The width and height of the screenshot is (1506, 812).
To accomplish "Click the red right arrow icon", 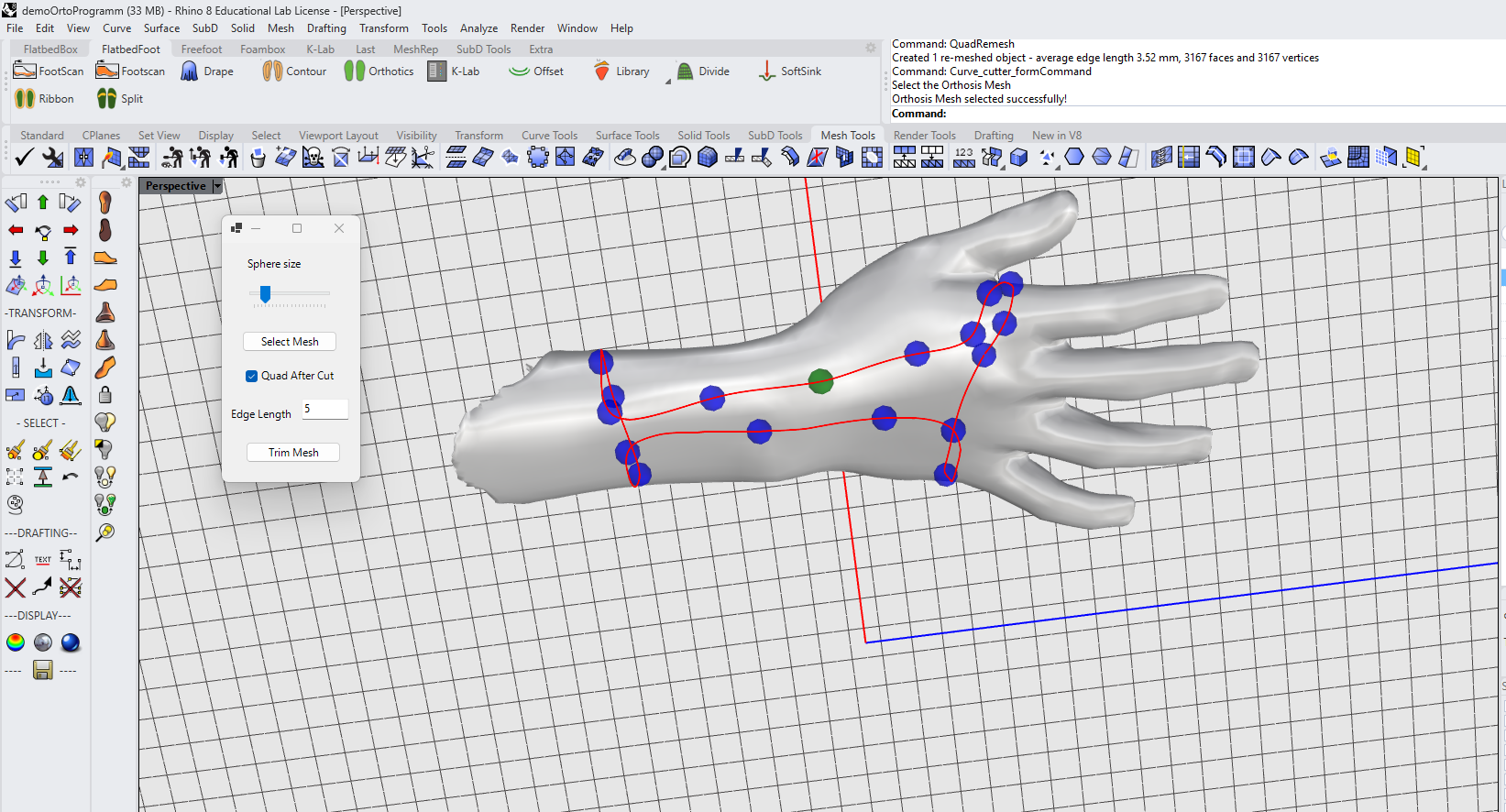I will [x=71, y=230].
